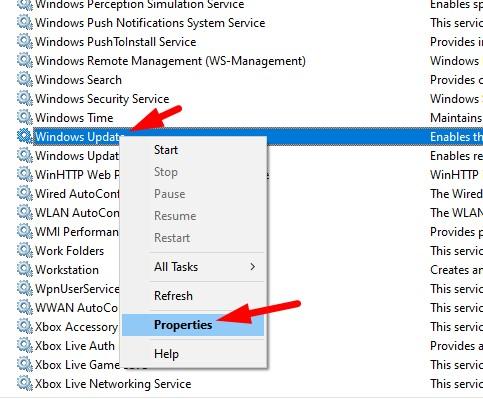The width and height of the screenshot is (483, 399).
Task: Select the WLAN AutoConfig service name
Action: [77, 213]
